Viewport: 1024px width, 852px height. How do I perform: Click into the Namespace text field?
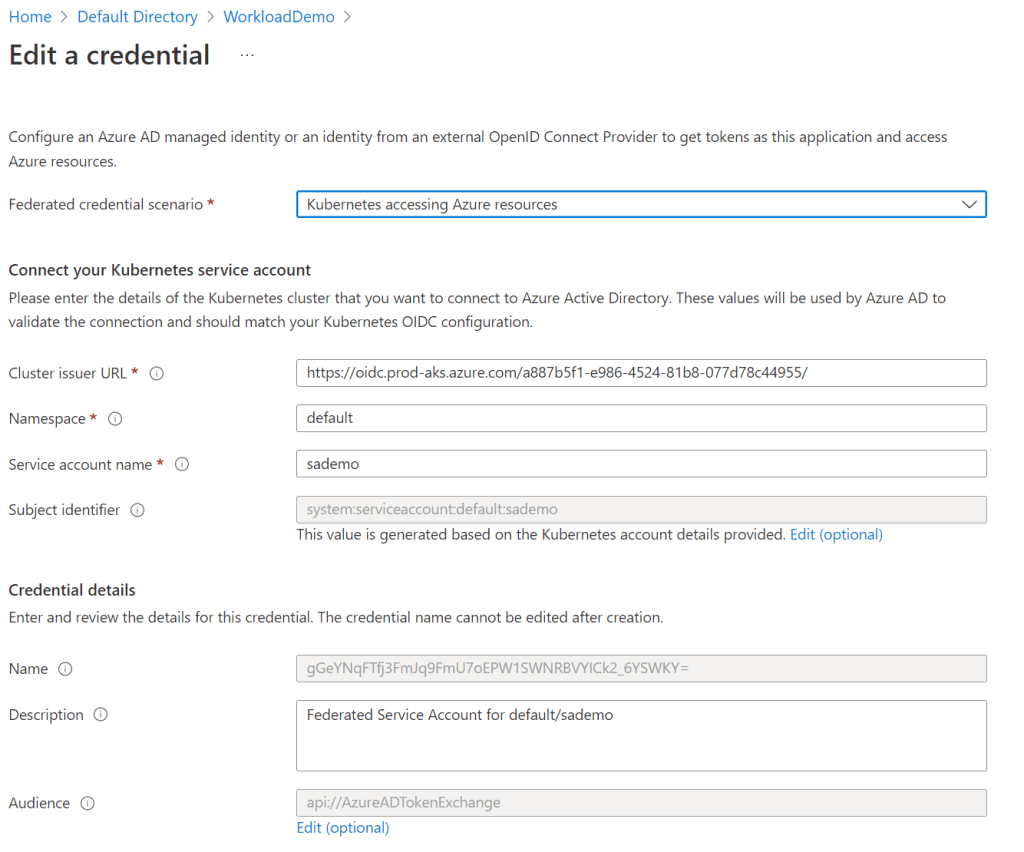(640, 418)
